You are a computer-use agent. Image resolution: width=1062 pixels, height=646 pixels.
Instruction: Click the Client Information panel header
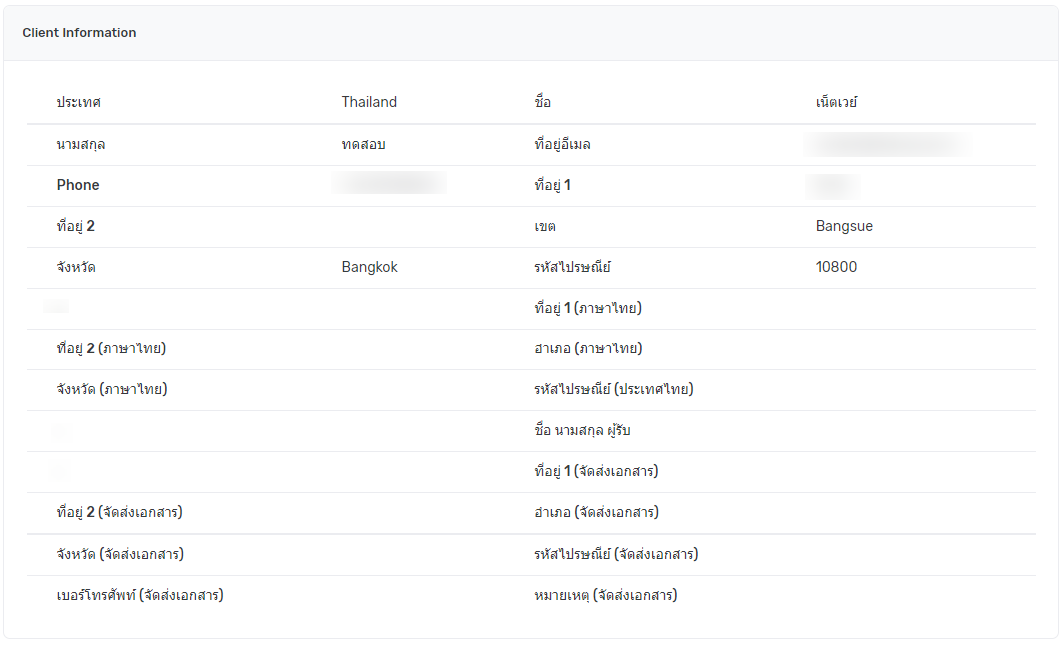pos(80,33)
